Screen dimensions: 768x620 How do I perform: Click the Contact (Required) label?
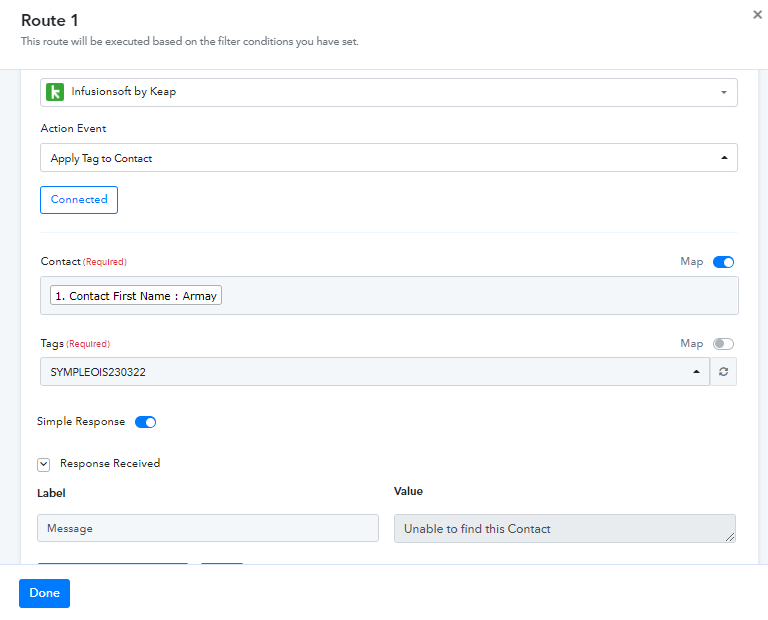(84, 262)
